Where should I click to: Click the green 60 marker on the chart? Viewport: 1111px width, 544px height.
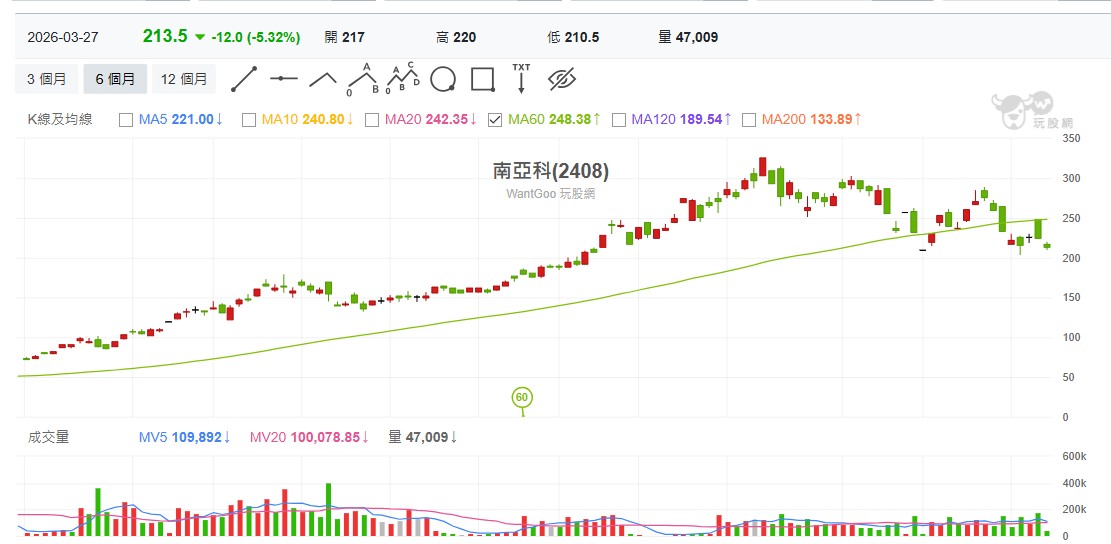point(521,398)
